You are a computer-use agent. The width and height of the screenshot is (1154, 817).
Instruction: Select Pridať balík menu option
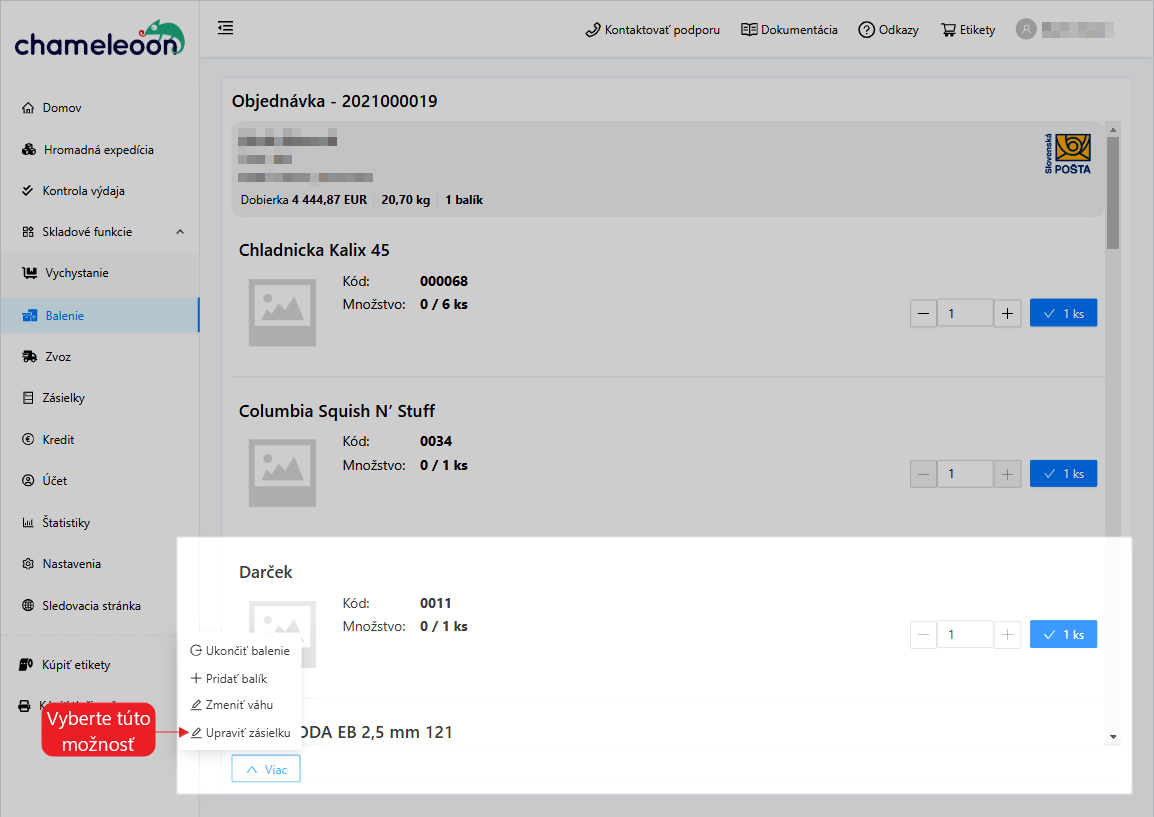[x=229, y=679]
